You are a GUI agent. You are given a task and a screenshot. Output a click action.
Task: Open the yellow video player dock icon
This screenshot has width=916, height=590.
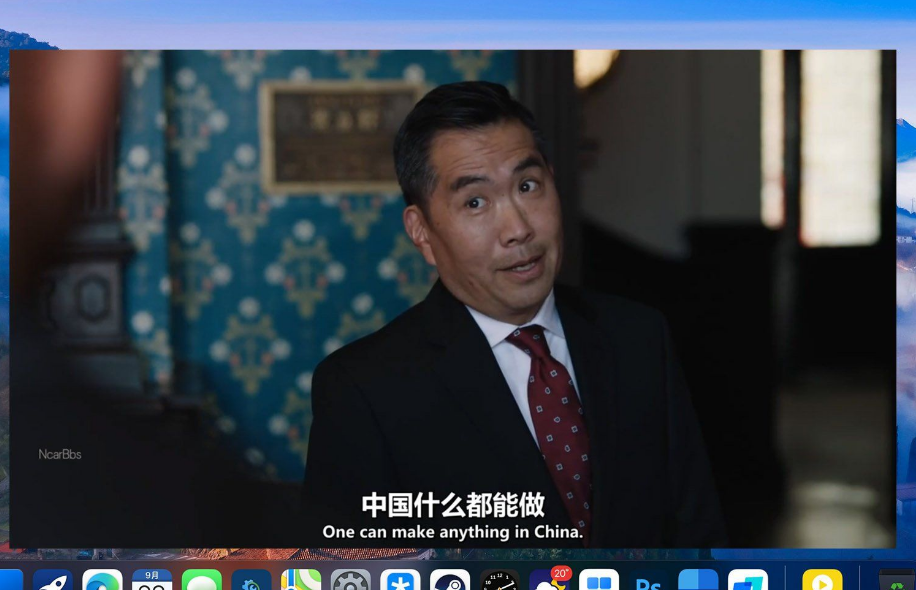(x=822, y=581)
